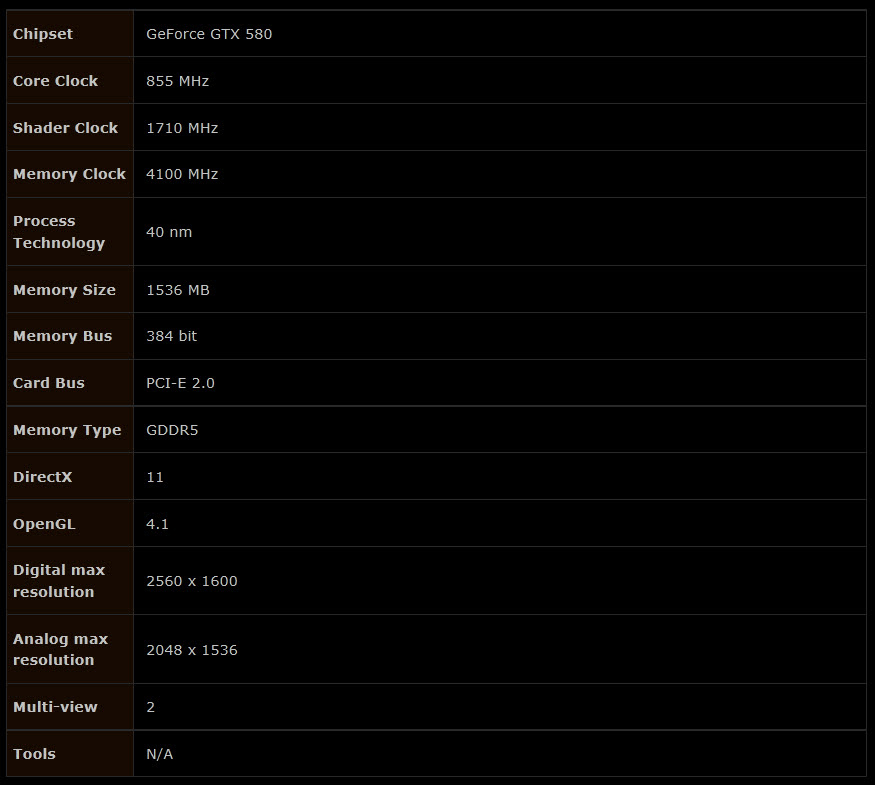Click the Chipset row label
Screen dimensions: 875x785
click(43, 34)
